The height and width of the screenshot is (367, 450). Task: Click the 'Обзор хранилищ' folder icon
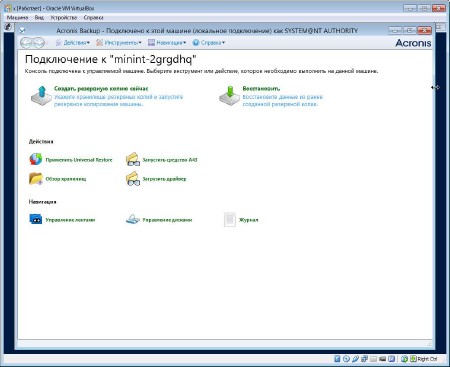click(x=36, y=179)
